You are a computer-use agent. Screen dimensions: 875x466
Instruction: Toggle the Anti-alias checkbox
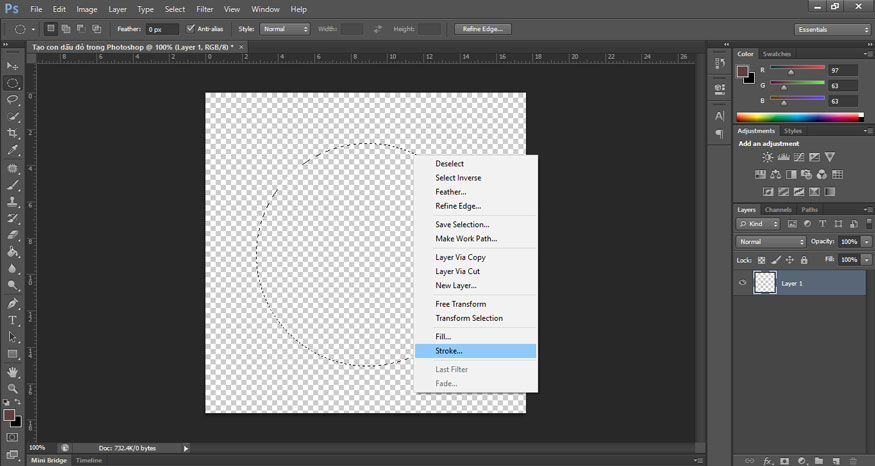190,29
